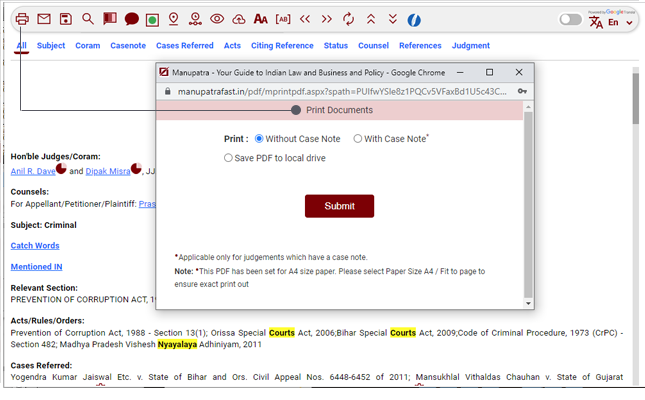
Task: Maximize the Manupatra popup window
Action: tap(490, 72)
